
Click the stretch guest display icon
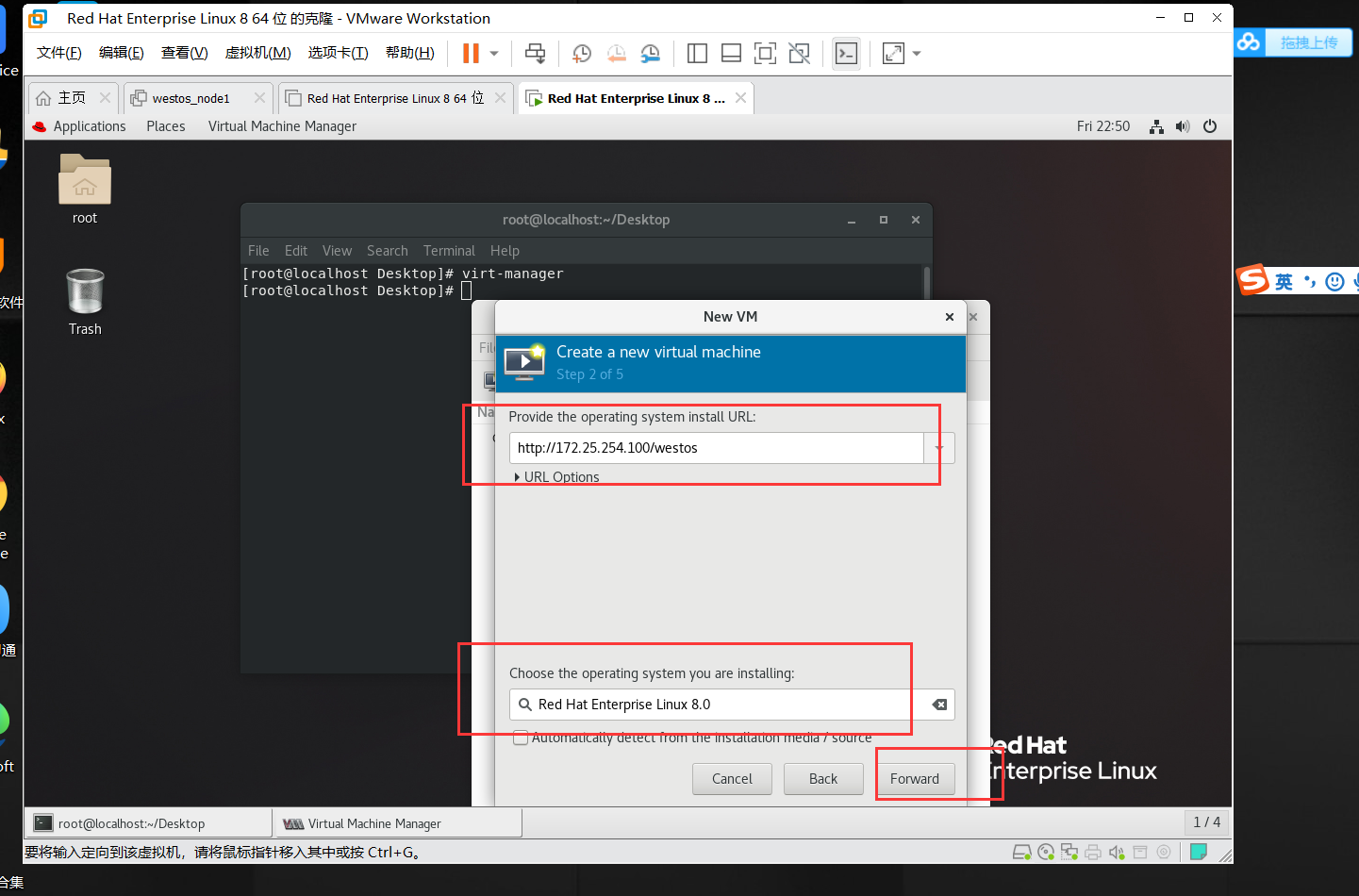click(x=893, y=54)
